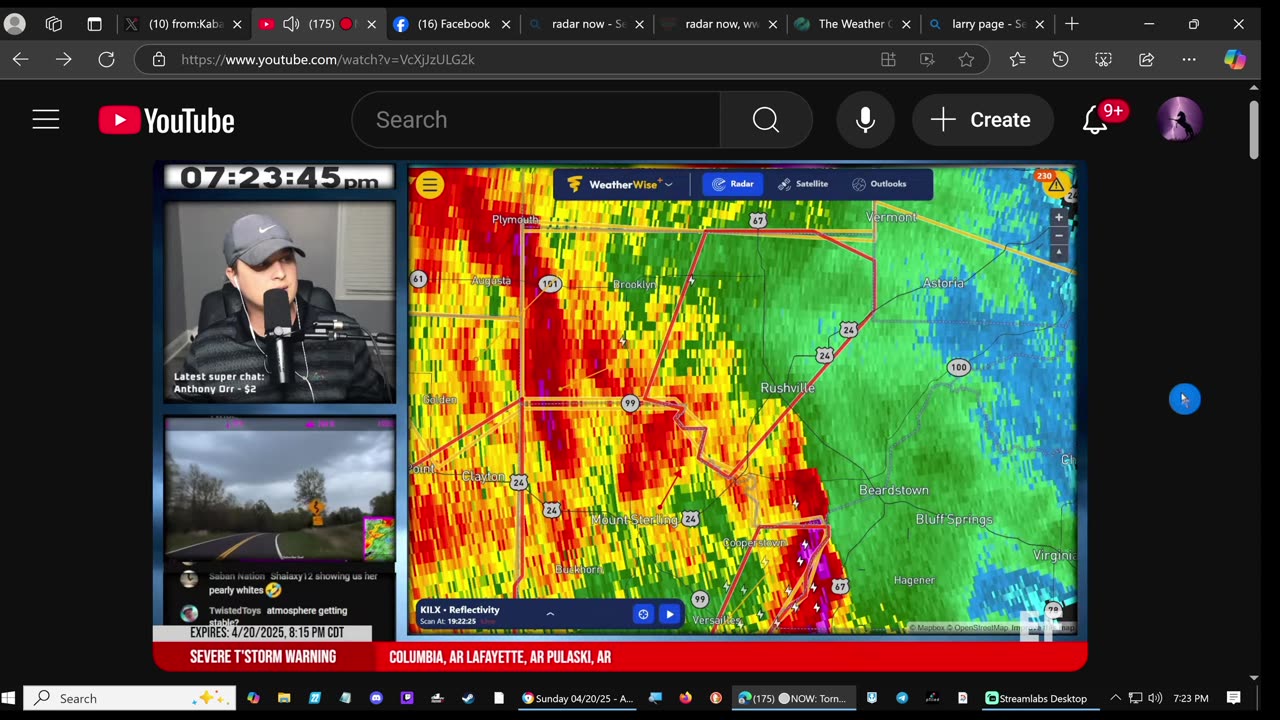Open Windows notification center
The height and width of the screenshot is (720, 1280).
(1234, 698)
